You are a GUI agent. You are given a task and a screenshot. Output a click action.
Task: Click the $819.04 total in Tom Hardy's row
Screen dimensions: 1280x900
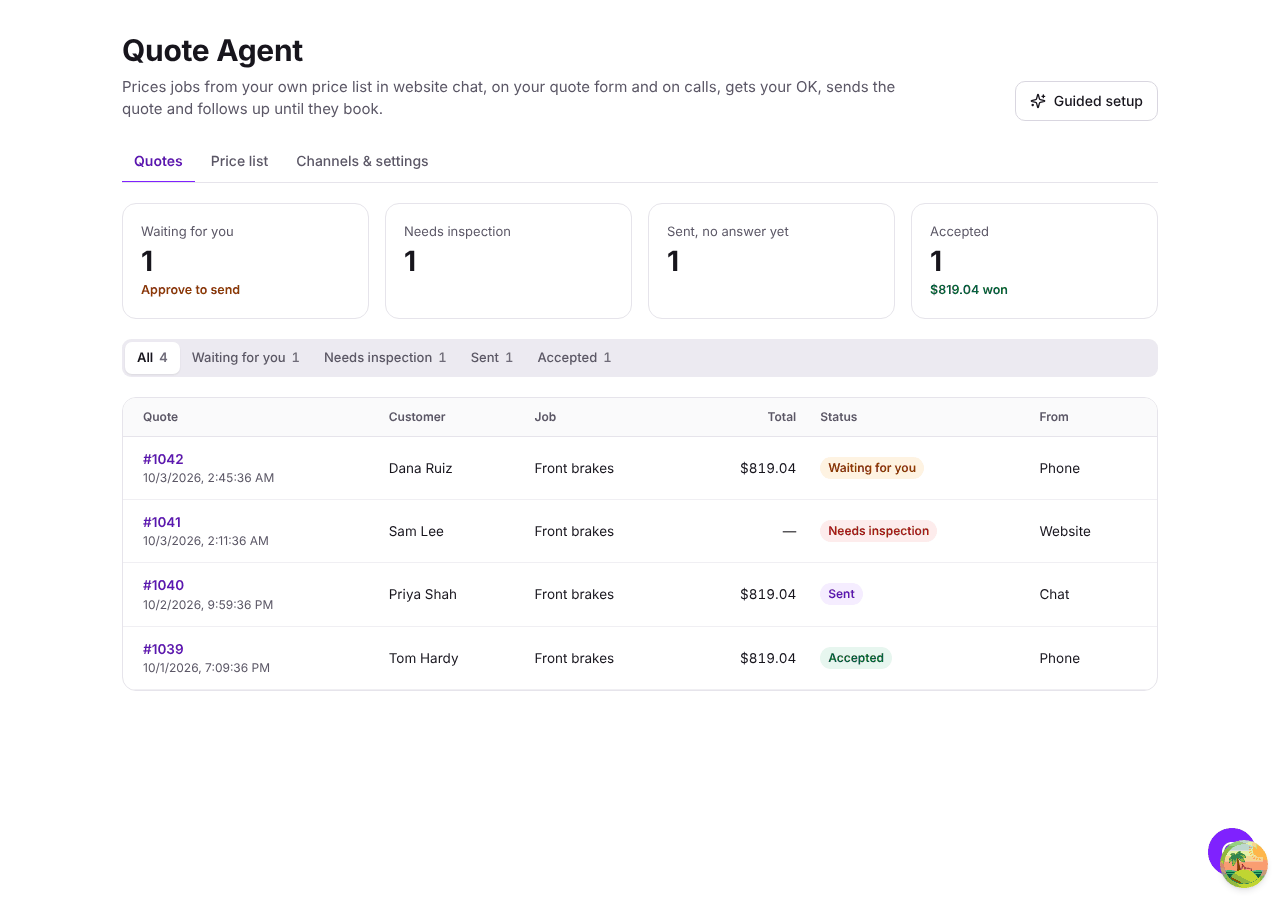tap(768, 658)
